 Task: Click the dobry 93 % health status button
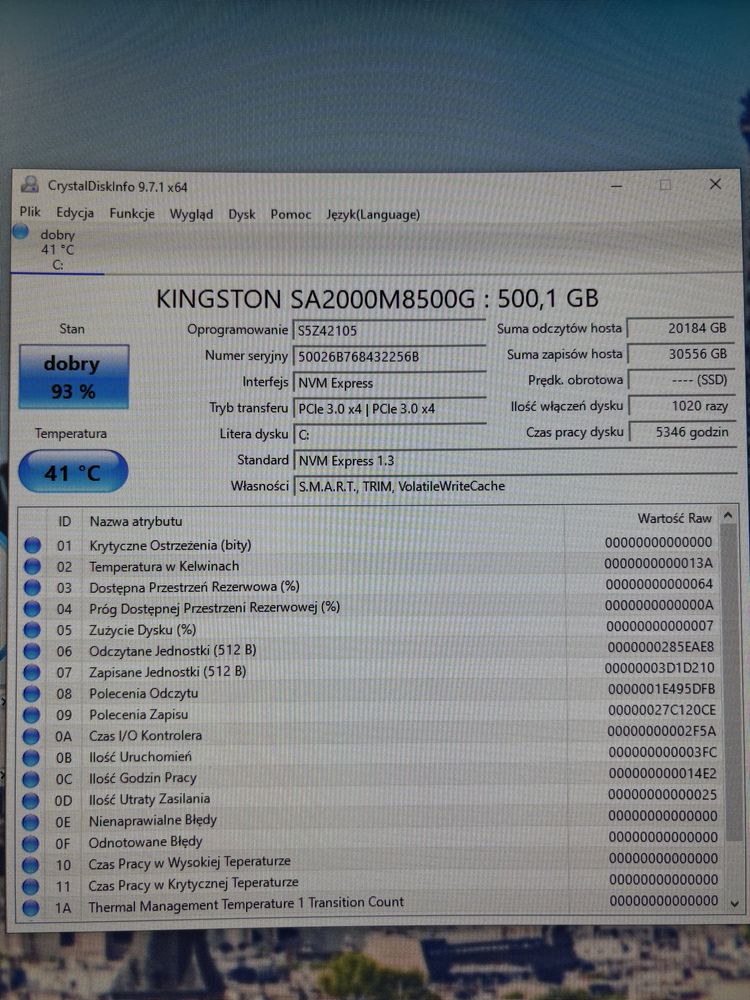73,376
